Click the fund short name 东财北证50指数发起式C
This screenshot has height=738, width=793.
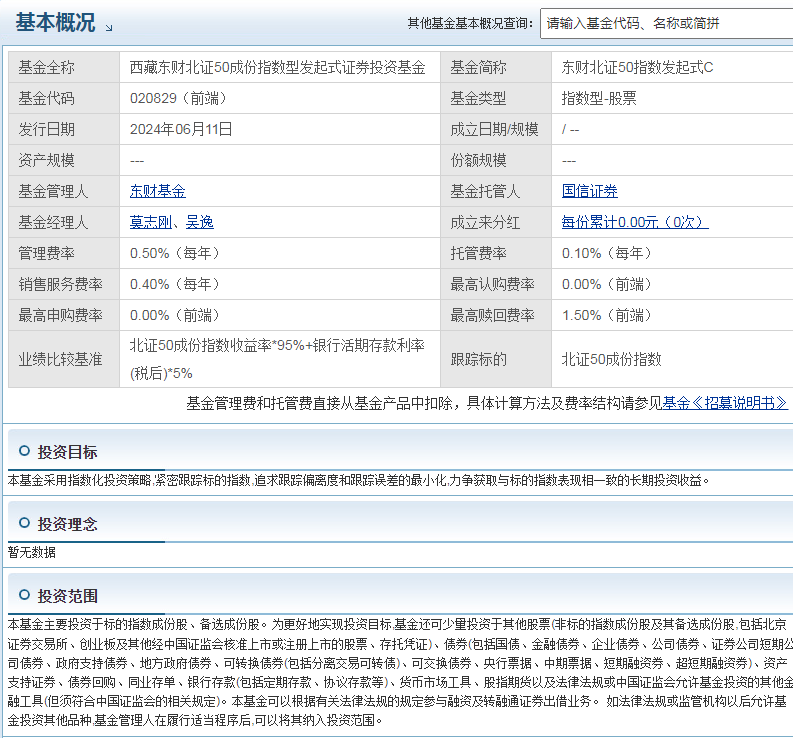[637, 67]
